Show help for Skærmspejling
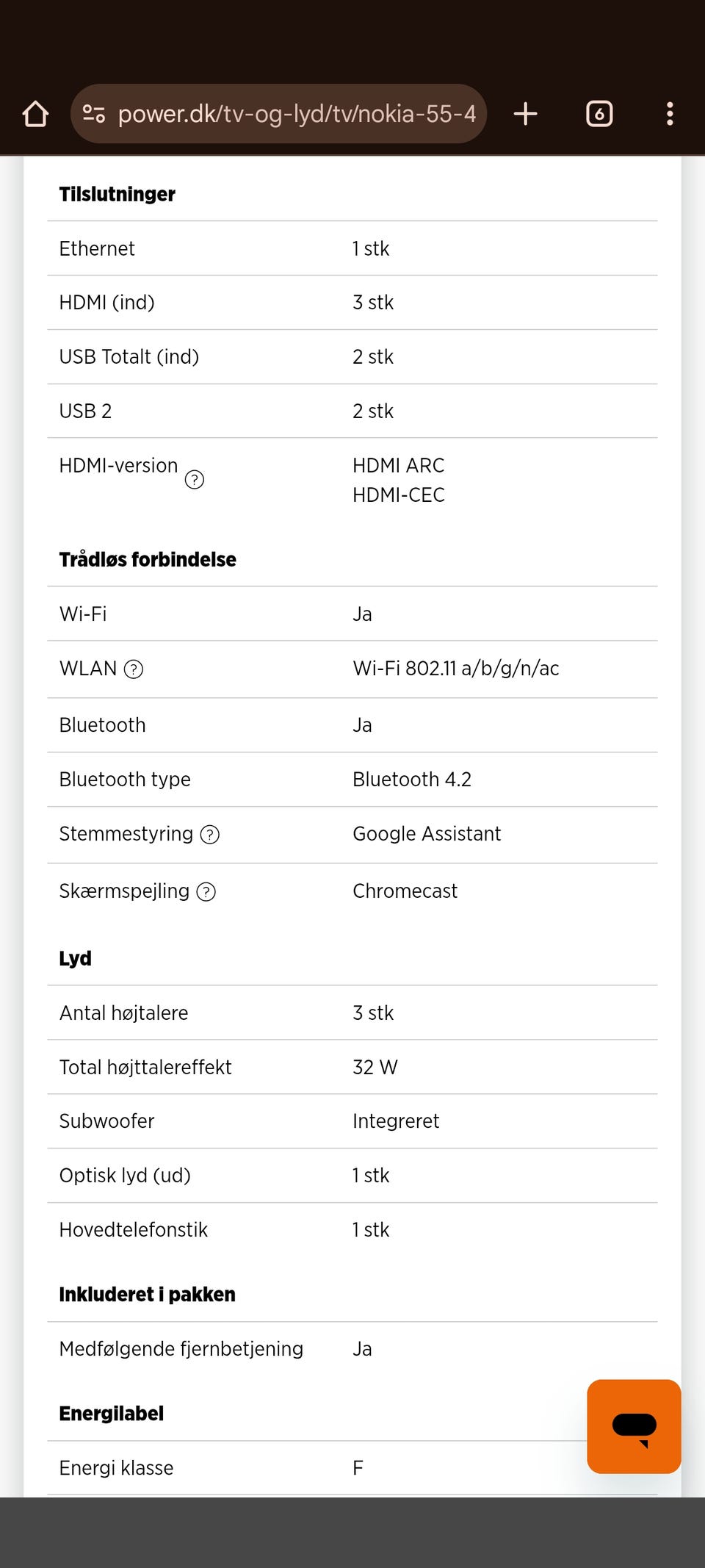The image size is (705, 1568). [x=206, y=892]
